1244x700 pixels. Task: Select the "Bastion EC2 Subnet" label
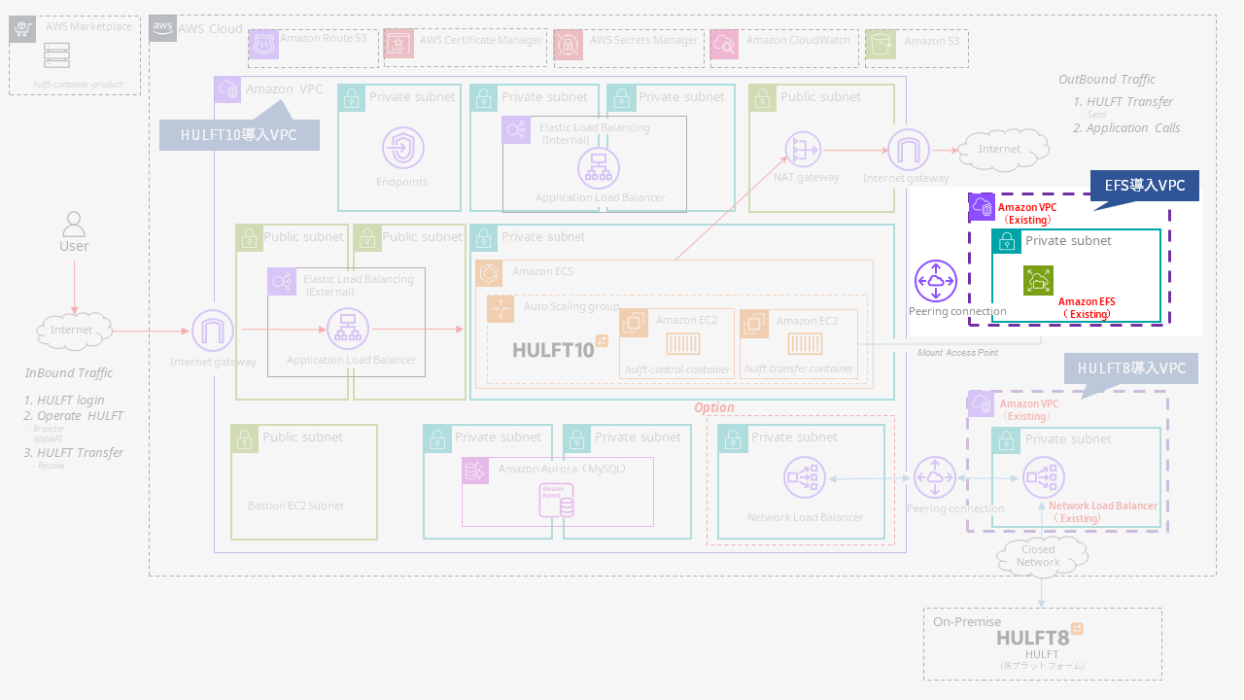[296, 506]
